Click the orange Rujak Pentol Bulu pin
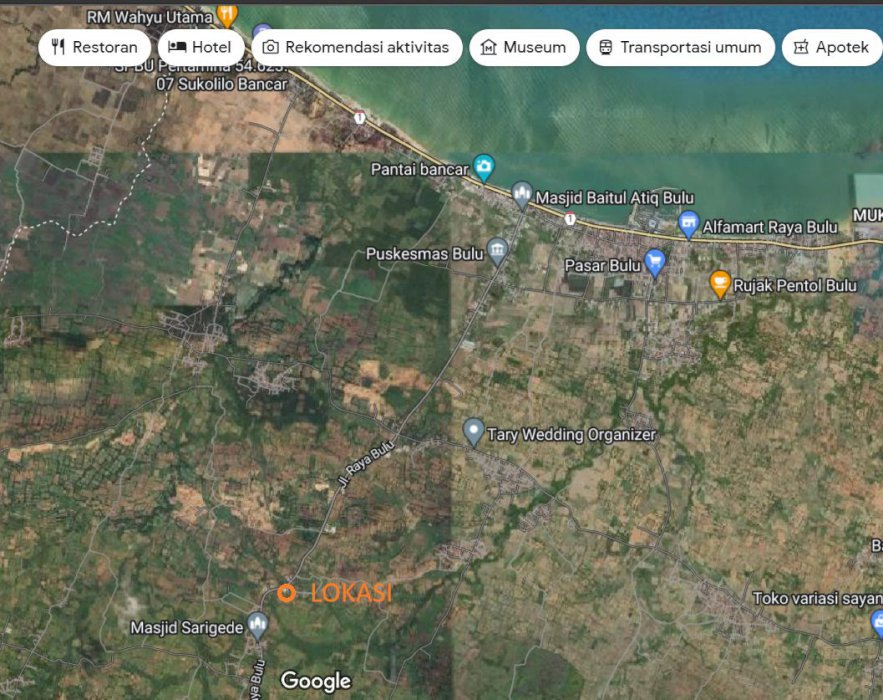The height and width of the screenshot is (700, 883). click(x=719, y=284)
